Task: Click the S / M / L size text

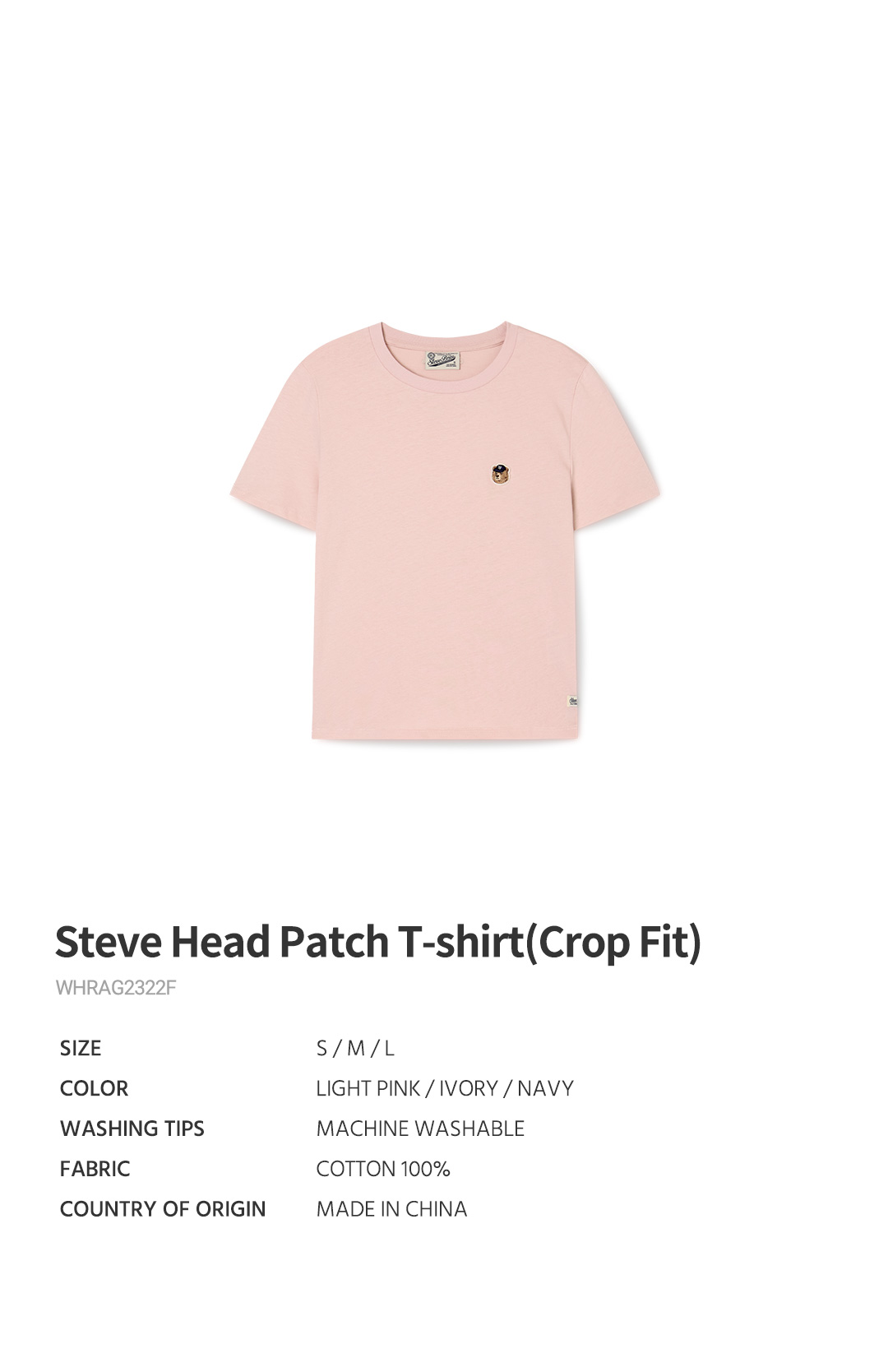Action: 355,1049
